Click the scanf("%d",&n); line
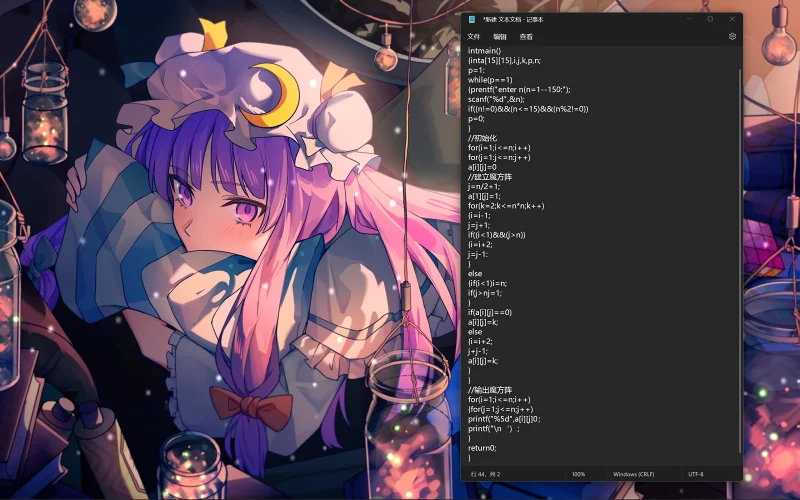The image size is (800, 500). 496,99
